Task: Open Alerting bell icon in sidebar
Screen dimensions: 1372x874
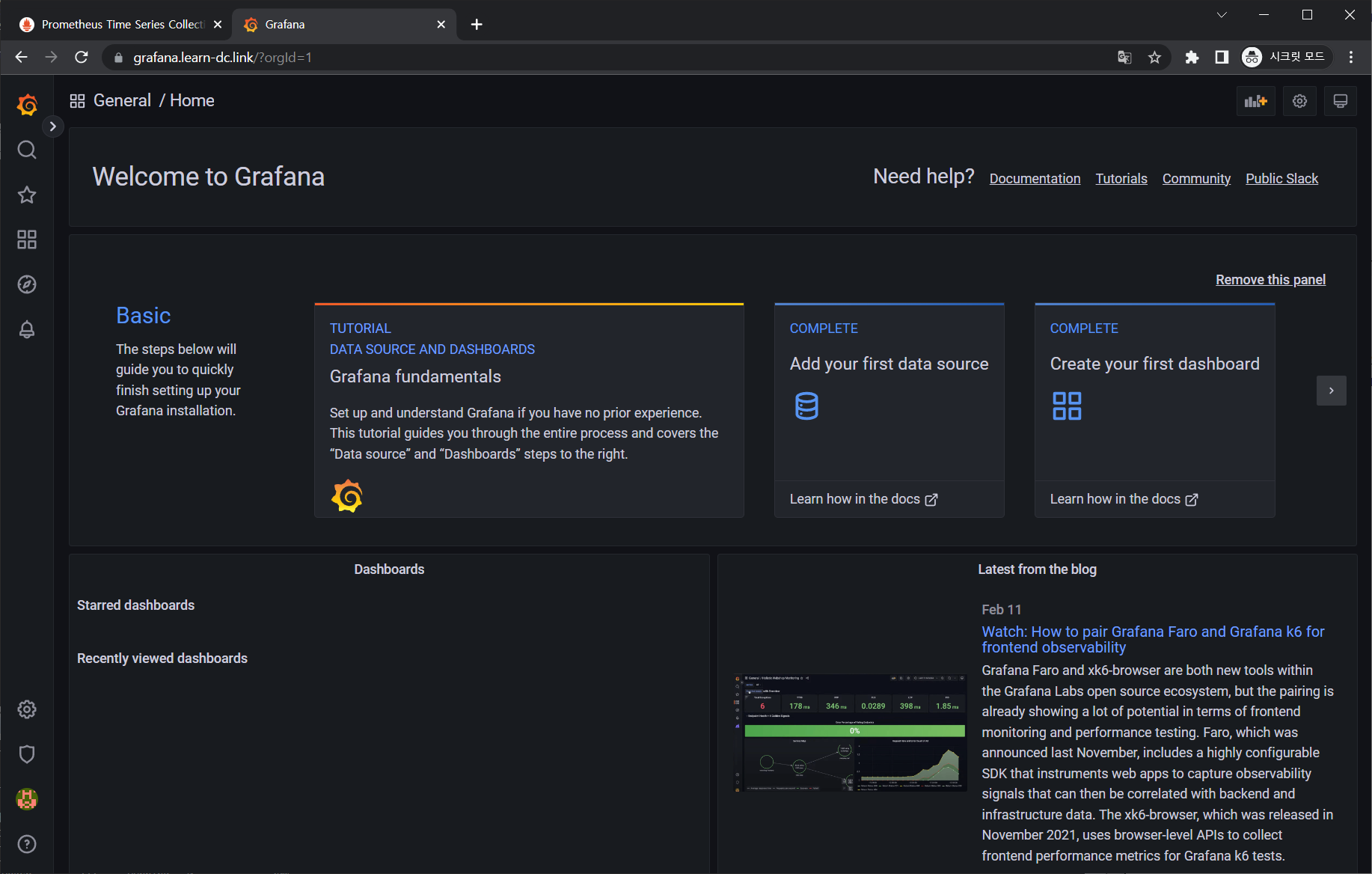Action: [x=27, y=329]
